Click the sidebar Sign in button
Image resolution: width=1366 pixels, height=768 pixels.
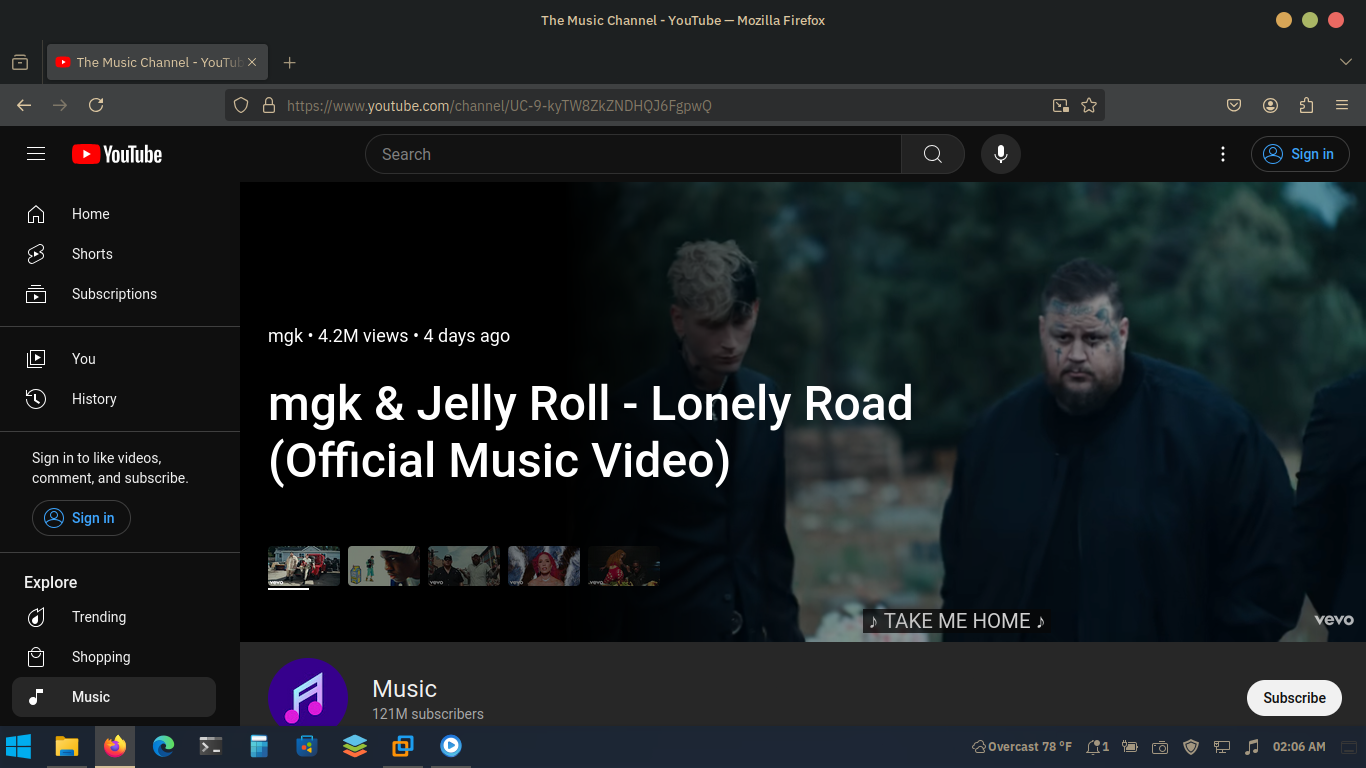[81, 518]
